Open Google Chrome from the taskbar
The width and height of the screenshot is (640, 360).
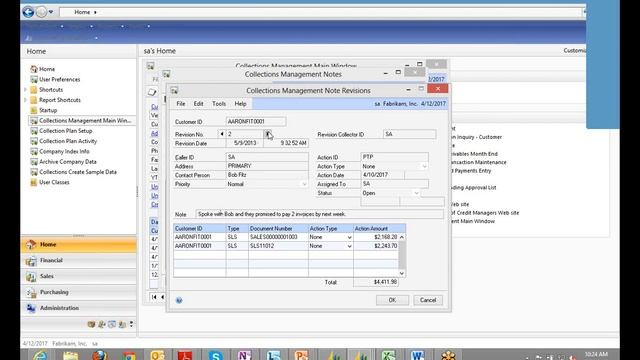(x=128, y=355)
